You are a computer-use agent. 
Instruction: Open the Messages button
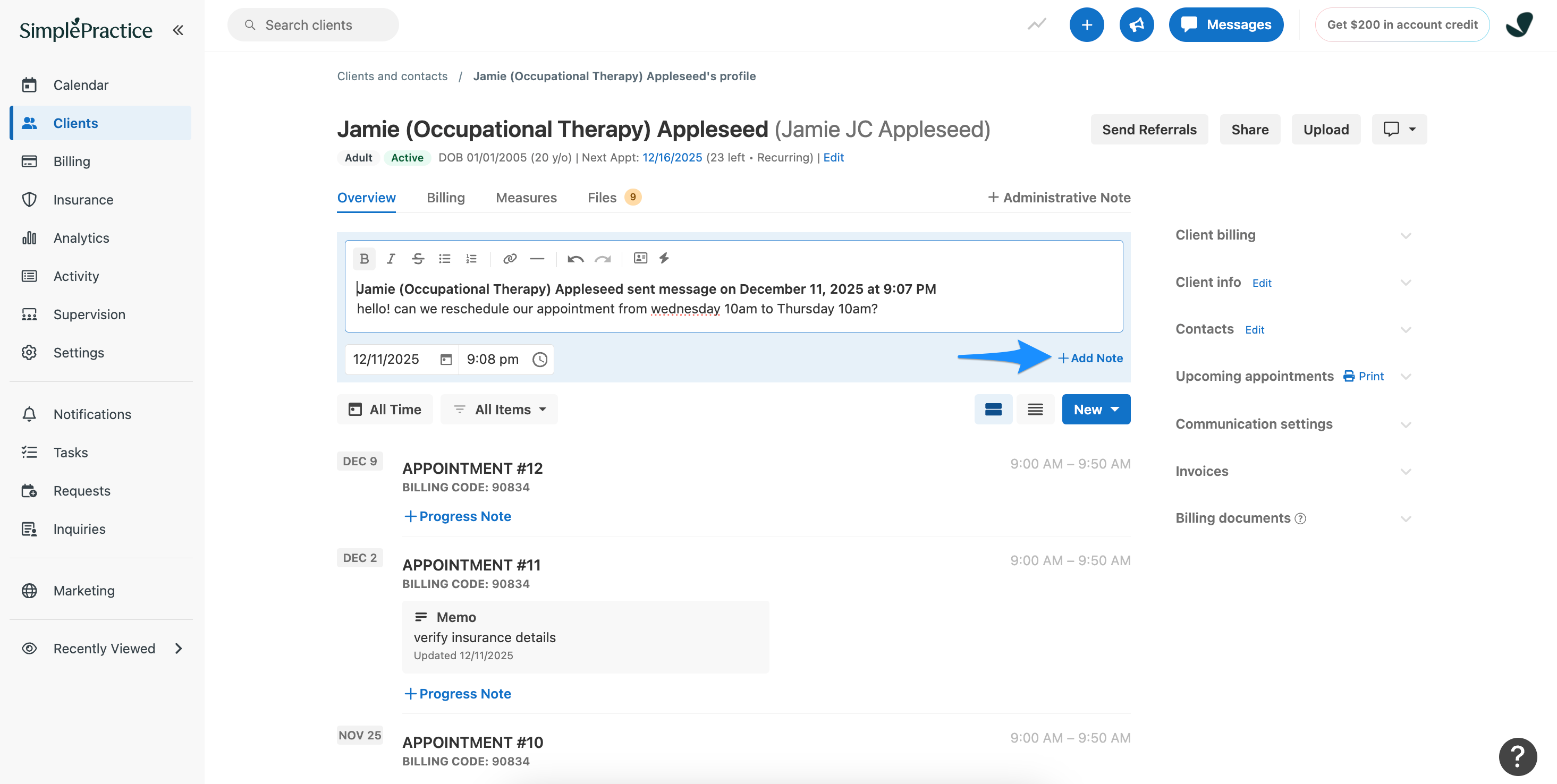[x=1226, y=25]
